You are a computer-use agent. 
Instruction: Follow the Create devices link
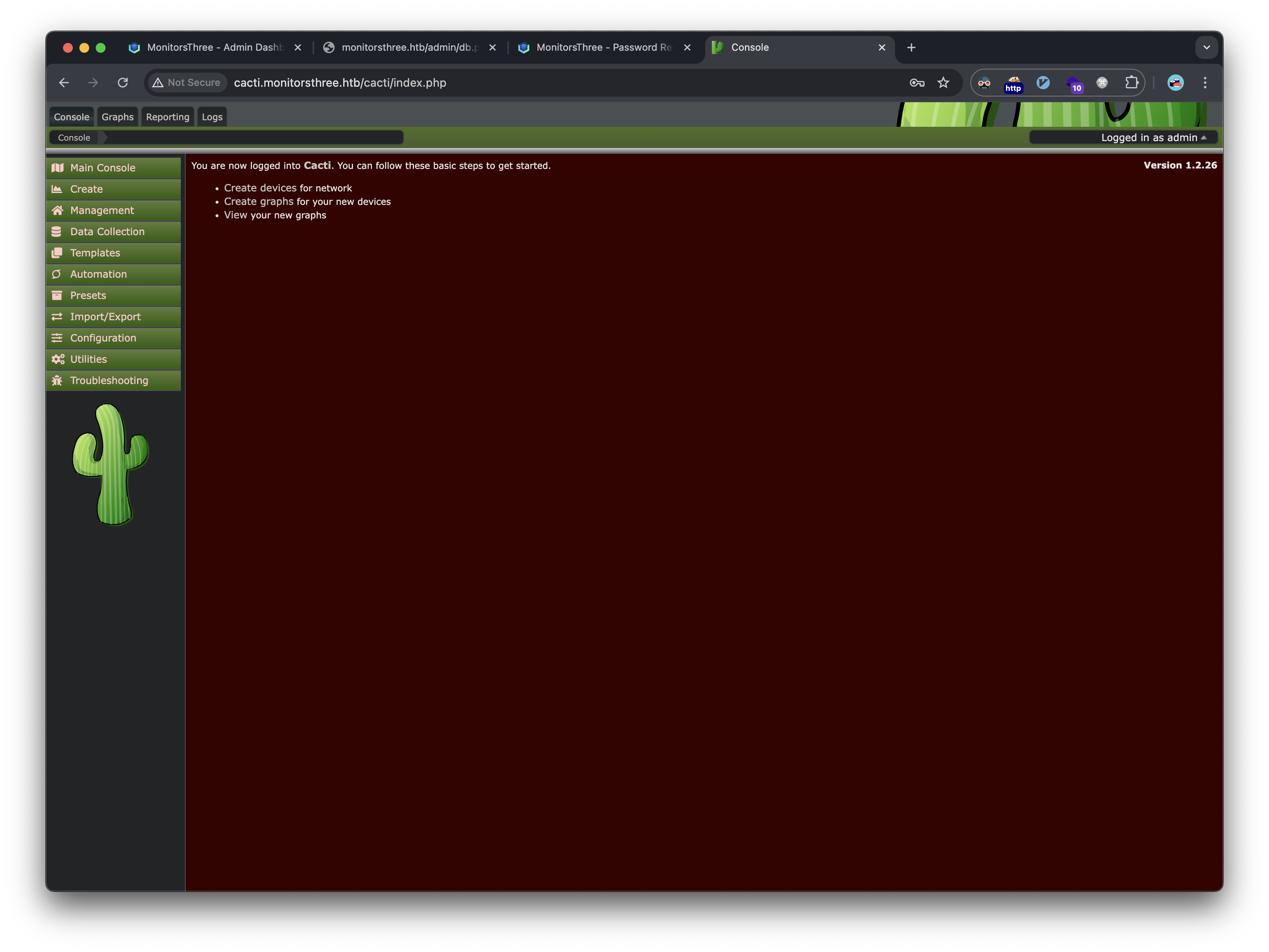[260, 188]
